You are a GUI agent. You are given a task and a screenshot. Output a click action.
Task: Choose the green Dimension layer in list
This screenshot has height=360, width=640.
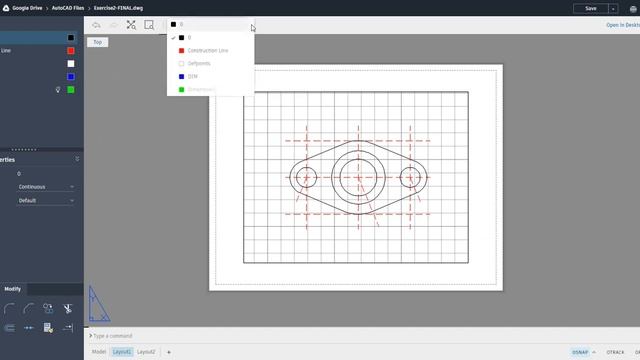click(x=211, y=90)
